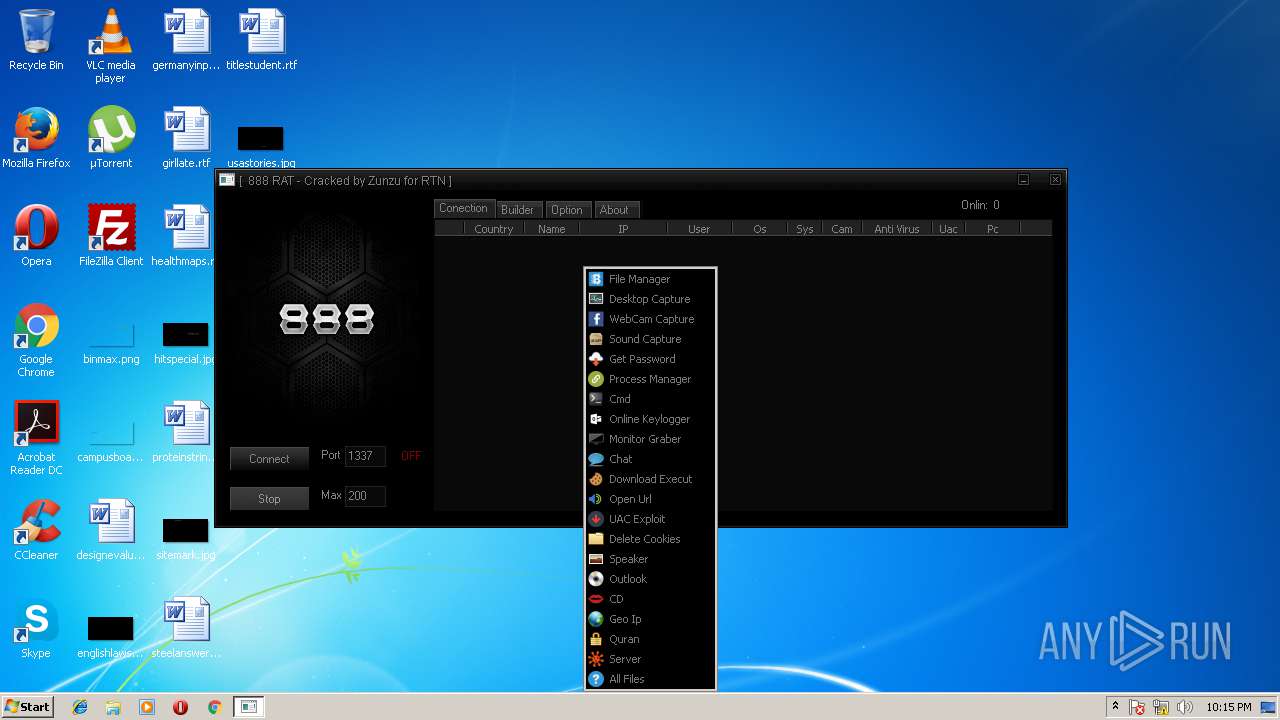Click the Pc column header
Screen dimensions: 1280x720
pos(993,229)
